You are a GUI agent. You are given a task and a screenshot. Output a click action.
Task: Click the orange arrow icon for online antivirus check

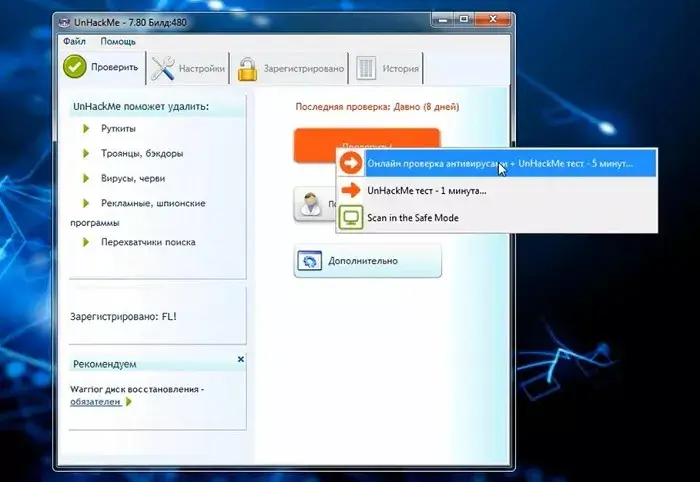[x=352, y=162]
